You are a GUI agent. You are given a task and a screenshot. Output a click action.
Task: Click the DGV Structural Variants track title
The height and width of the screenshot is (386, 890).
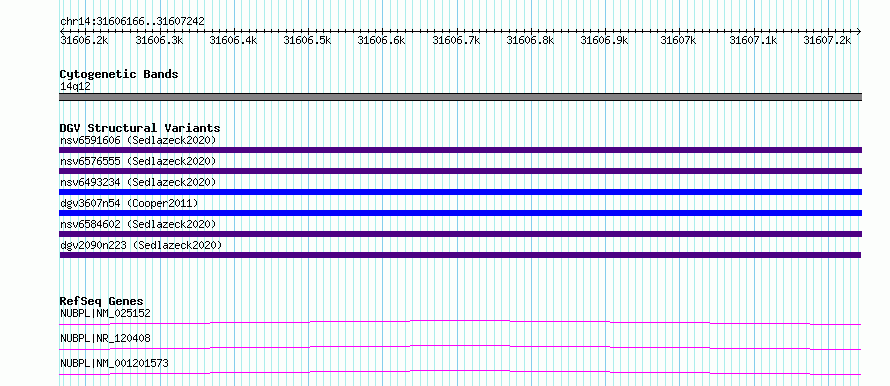pos(140,128)
